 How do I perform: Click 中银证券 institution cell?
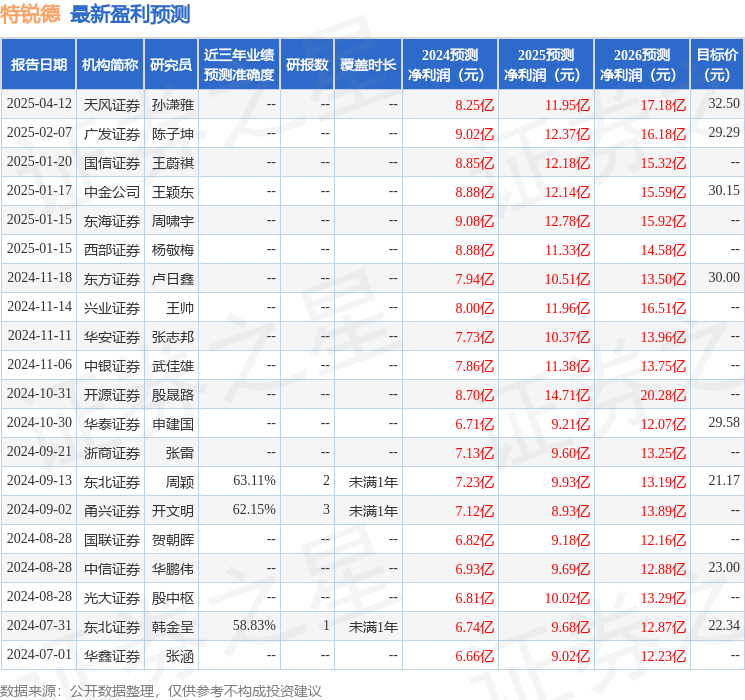[112, 365]
